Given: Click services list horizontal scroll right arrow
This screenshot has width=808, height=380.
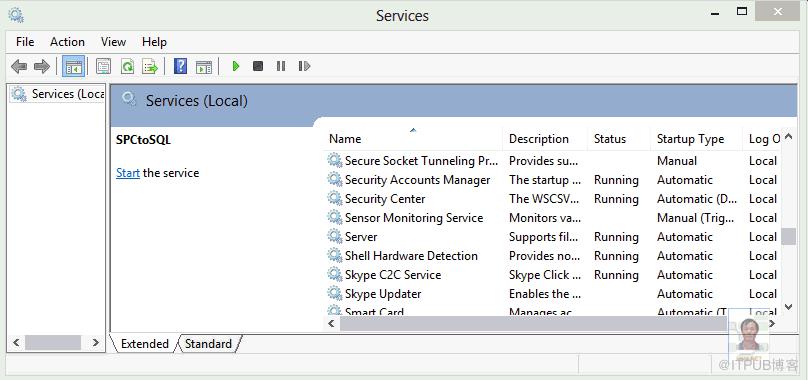Looking at the screenshot, I should (x=771, y=324).
